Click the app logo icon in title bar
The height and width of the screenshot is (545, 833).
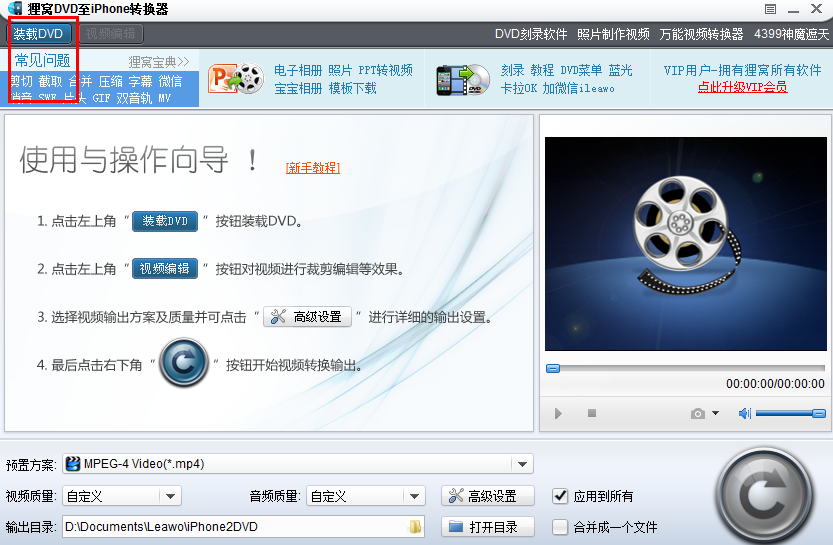point(15,8)
